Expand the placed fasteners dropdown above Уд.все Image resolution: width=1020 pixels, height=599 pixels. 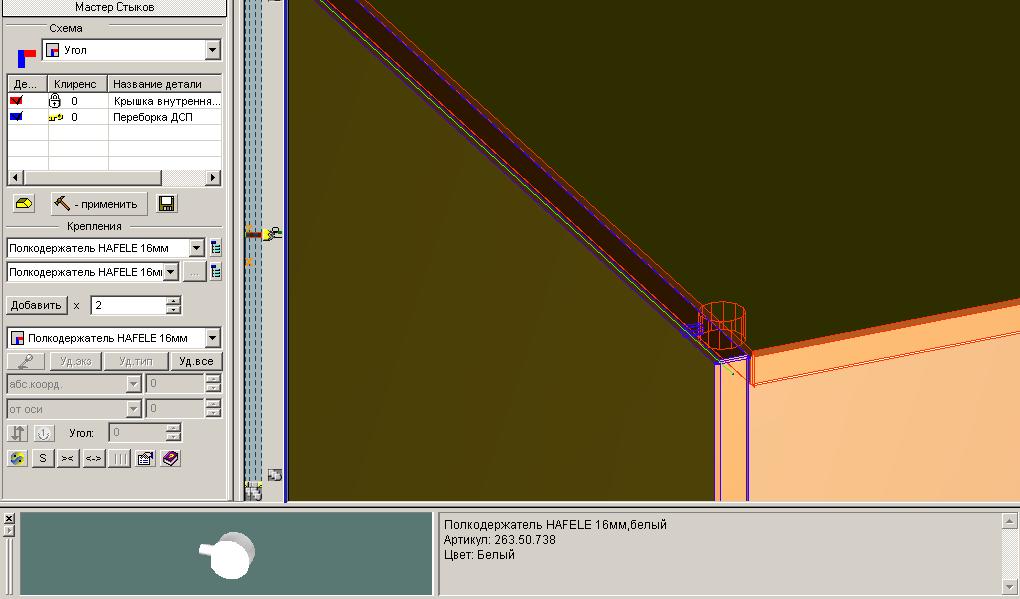pos(212,338)
